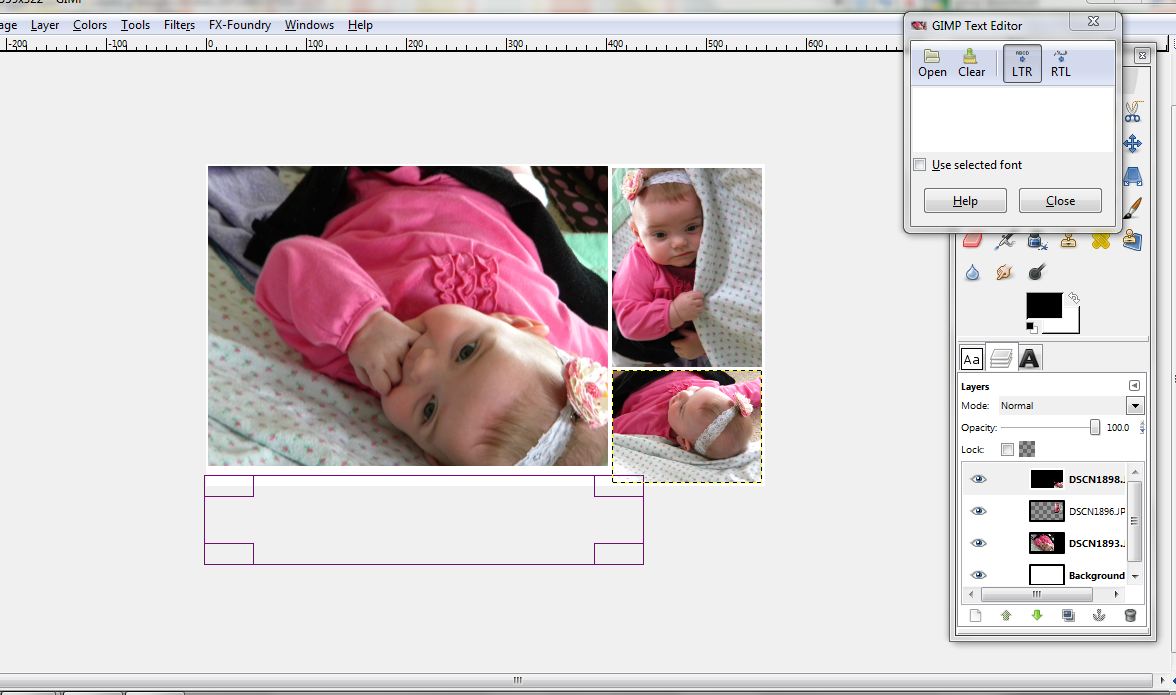Click the foreground black color swatch

pos(1044,305)
